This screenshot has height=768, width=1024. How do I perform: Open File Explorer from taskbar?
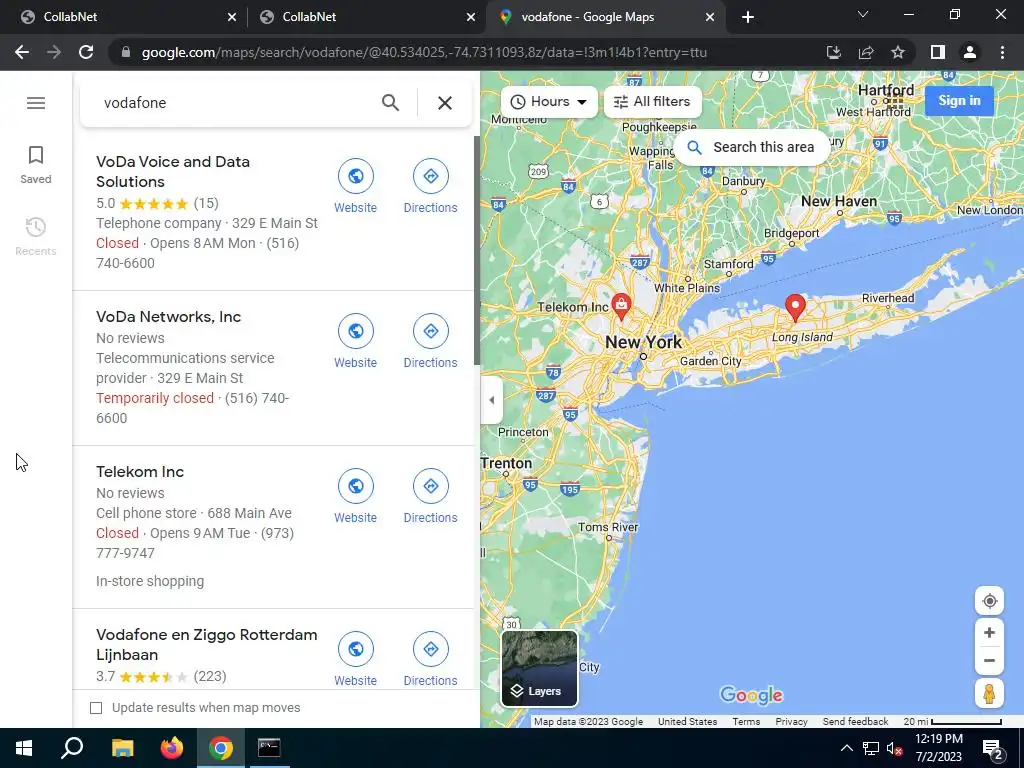coord(122,748)
